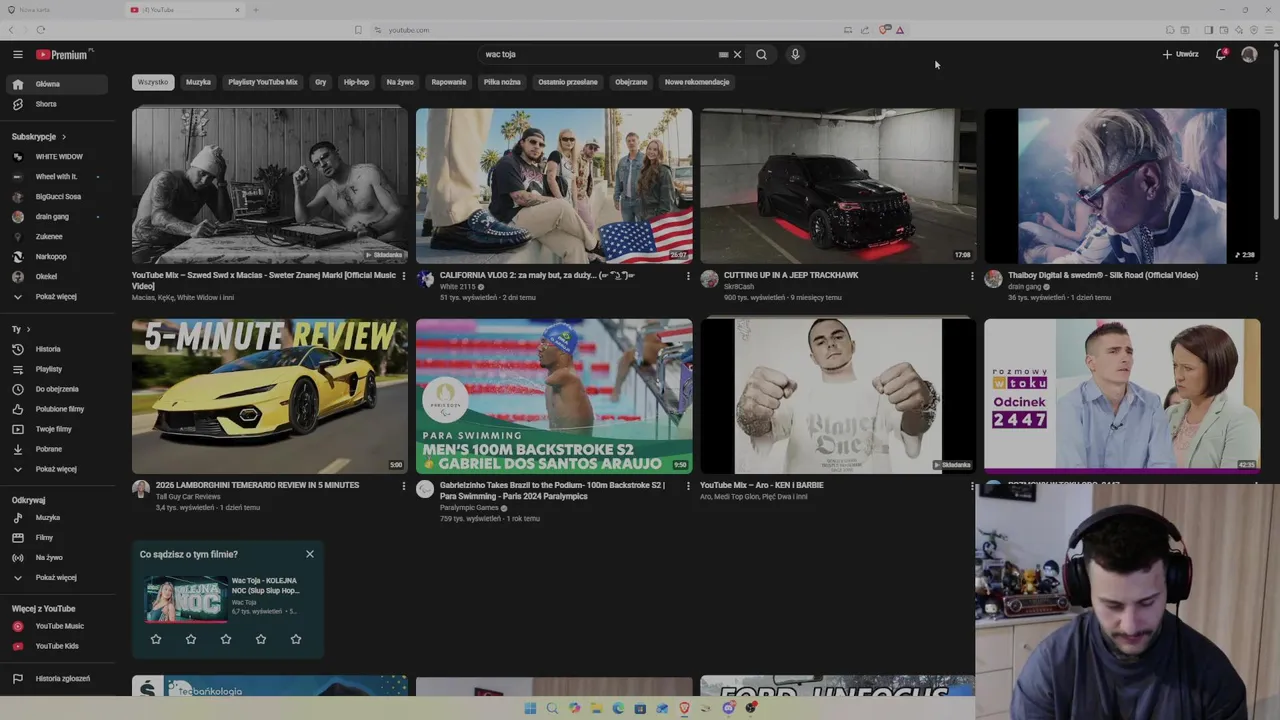This screenshot has width=1280, height=720.
Task: Open Na żywo in the left sidebar
Action: click(x=56, y=558)
